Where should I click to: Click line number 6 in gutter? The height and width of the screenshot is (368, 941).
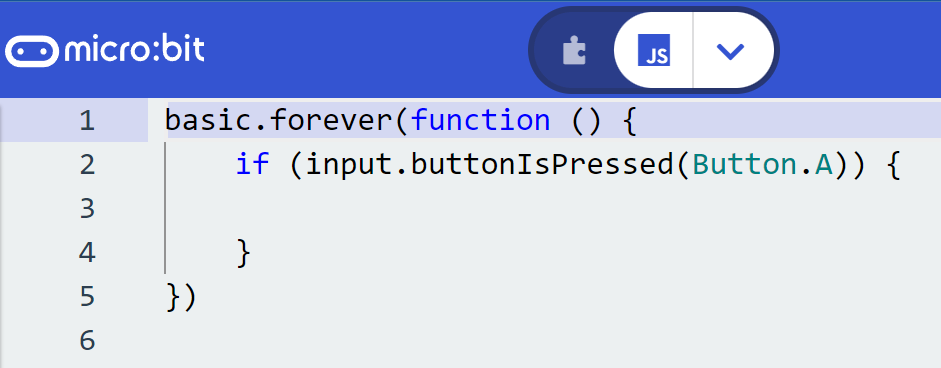[x=87, y=340]
